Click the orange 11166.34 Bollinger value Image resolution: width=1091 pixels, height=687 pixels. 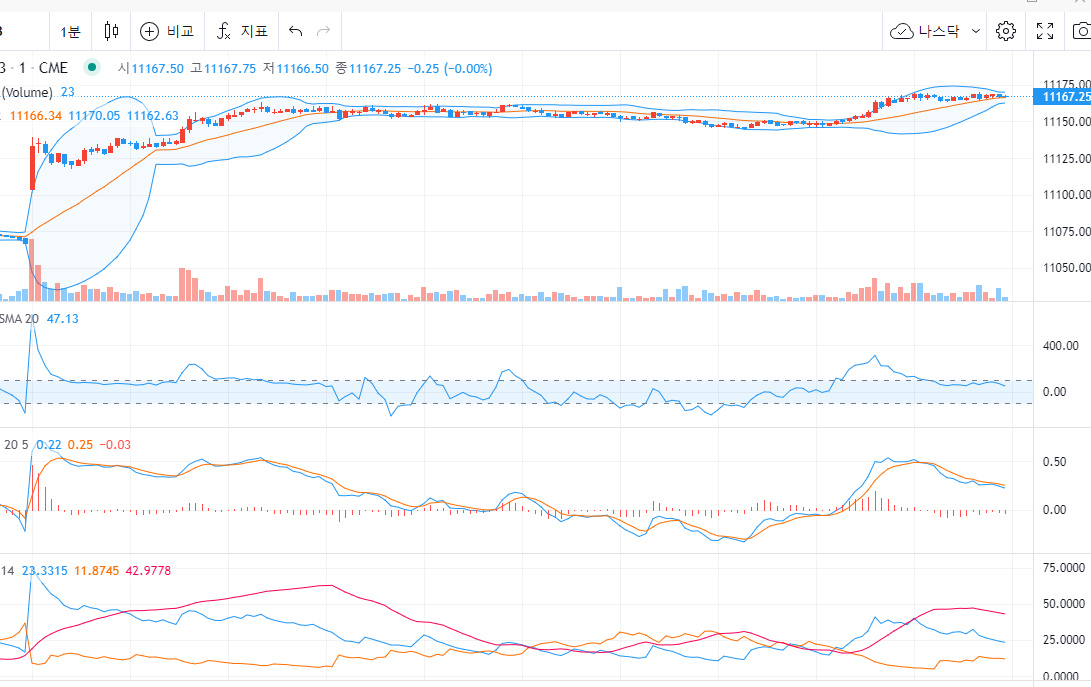point(36,116)
